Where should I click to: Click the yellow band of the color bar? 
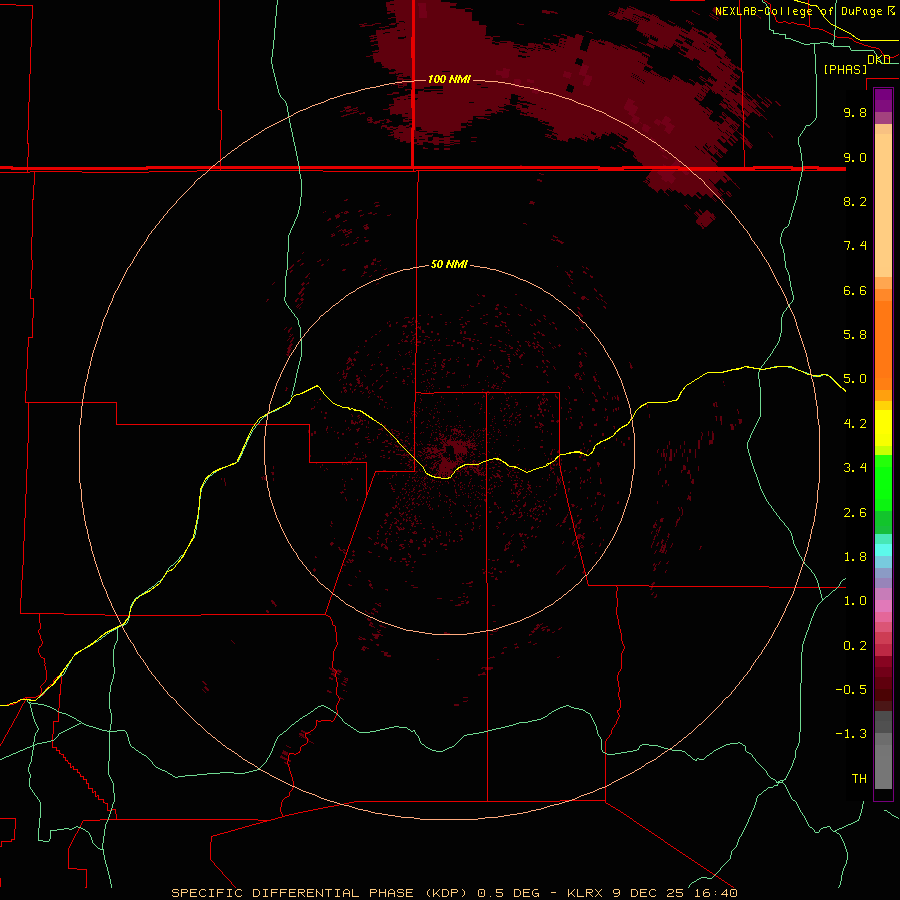[x=883, y=427]
